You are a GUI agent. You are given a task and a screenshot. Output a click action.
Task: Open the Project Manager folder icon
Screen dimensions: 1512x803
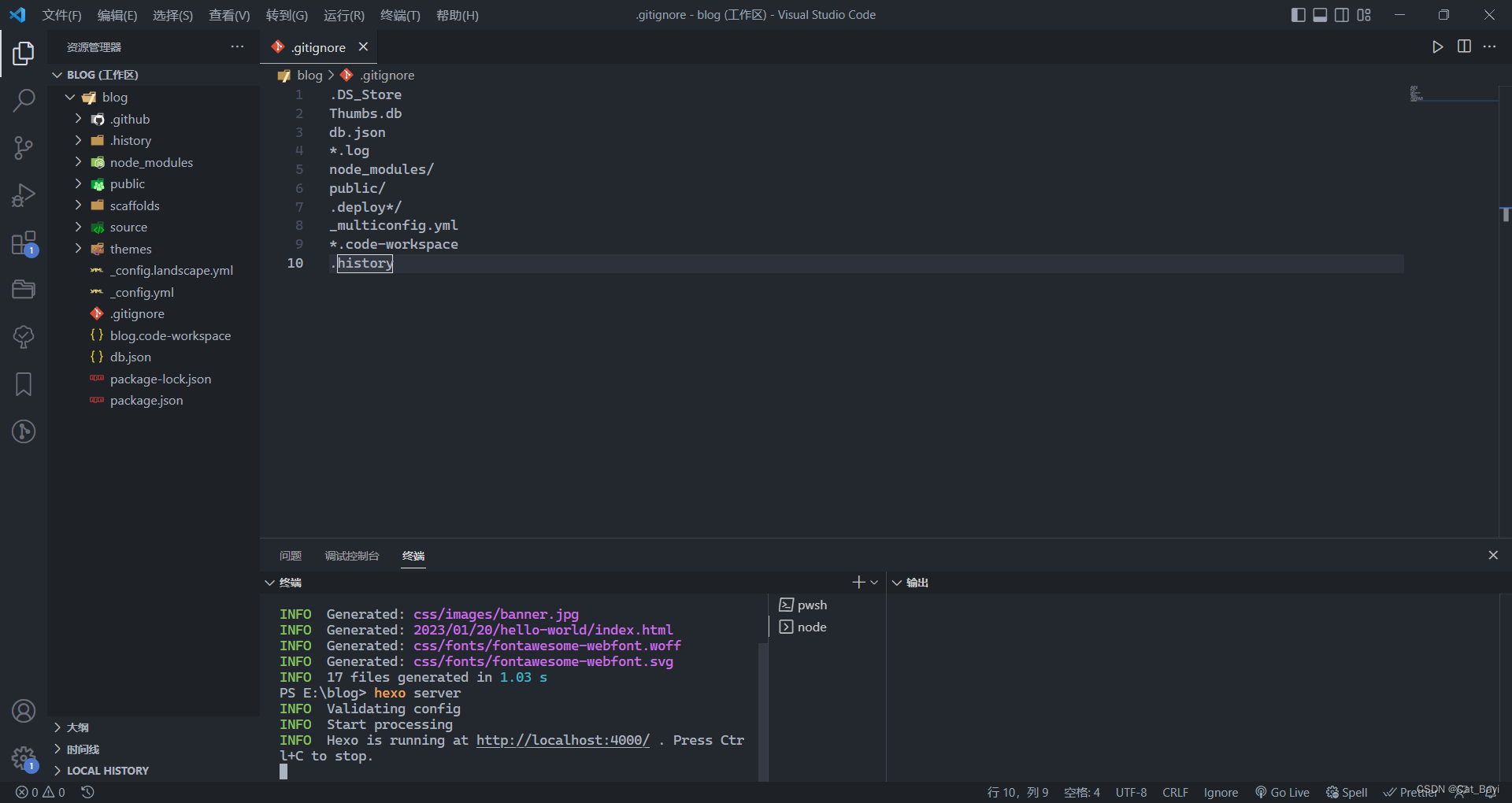click(24, 290)
